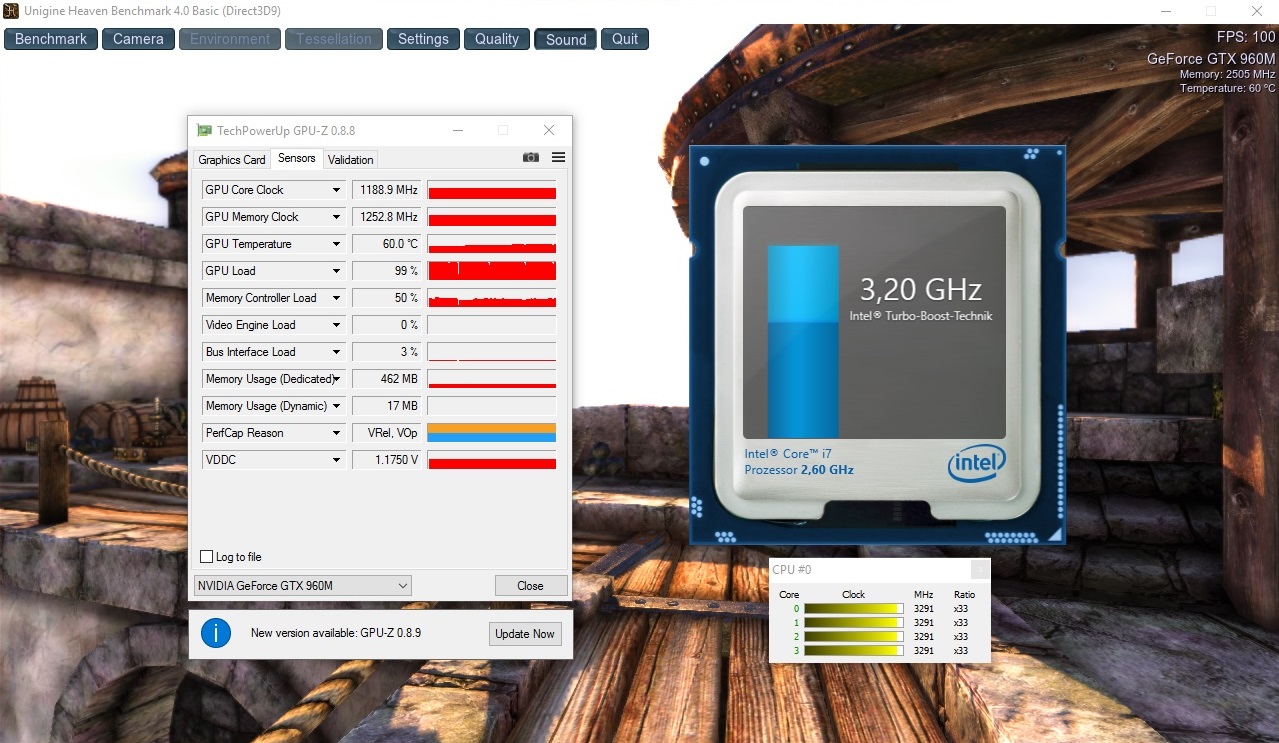Minimize the GPU-Z window
Image resolution: width=1279 pixels, height=743 pixels.
pyautogui.click(x=457, y=130)
